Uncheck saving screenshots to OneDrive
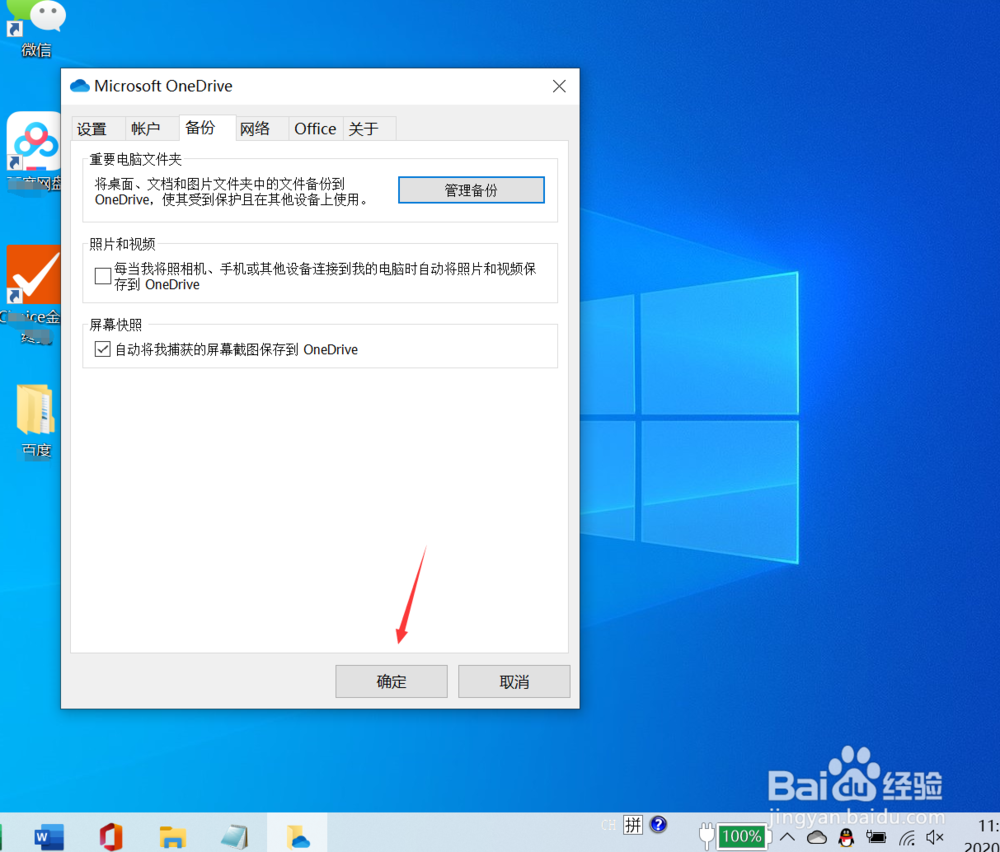This screenshot has width=1000, height=852. point(103,349)
